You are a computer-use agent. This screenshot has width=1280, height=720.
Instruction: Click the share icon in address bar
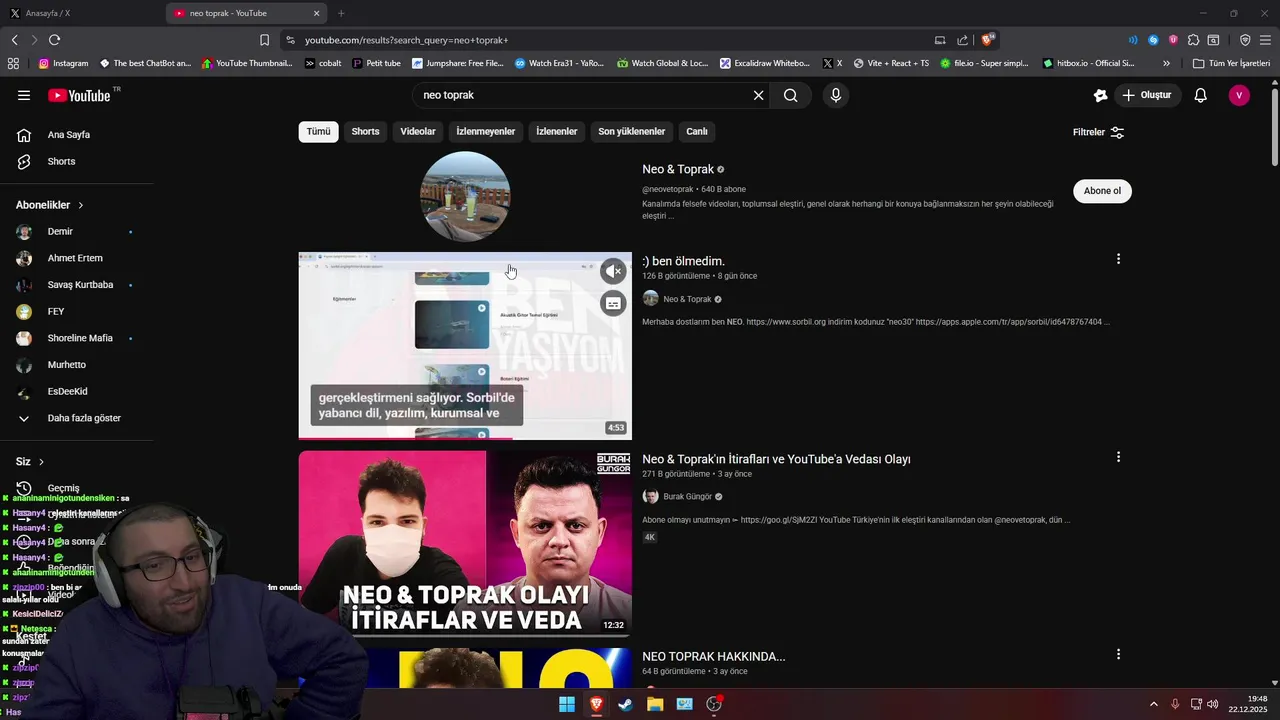962,40
